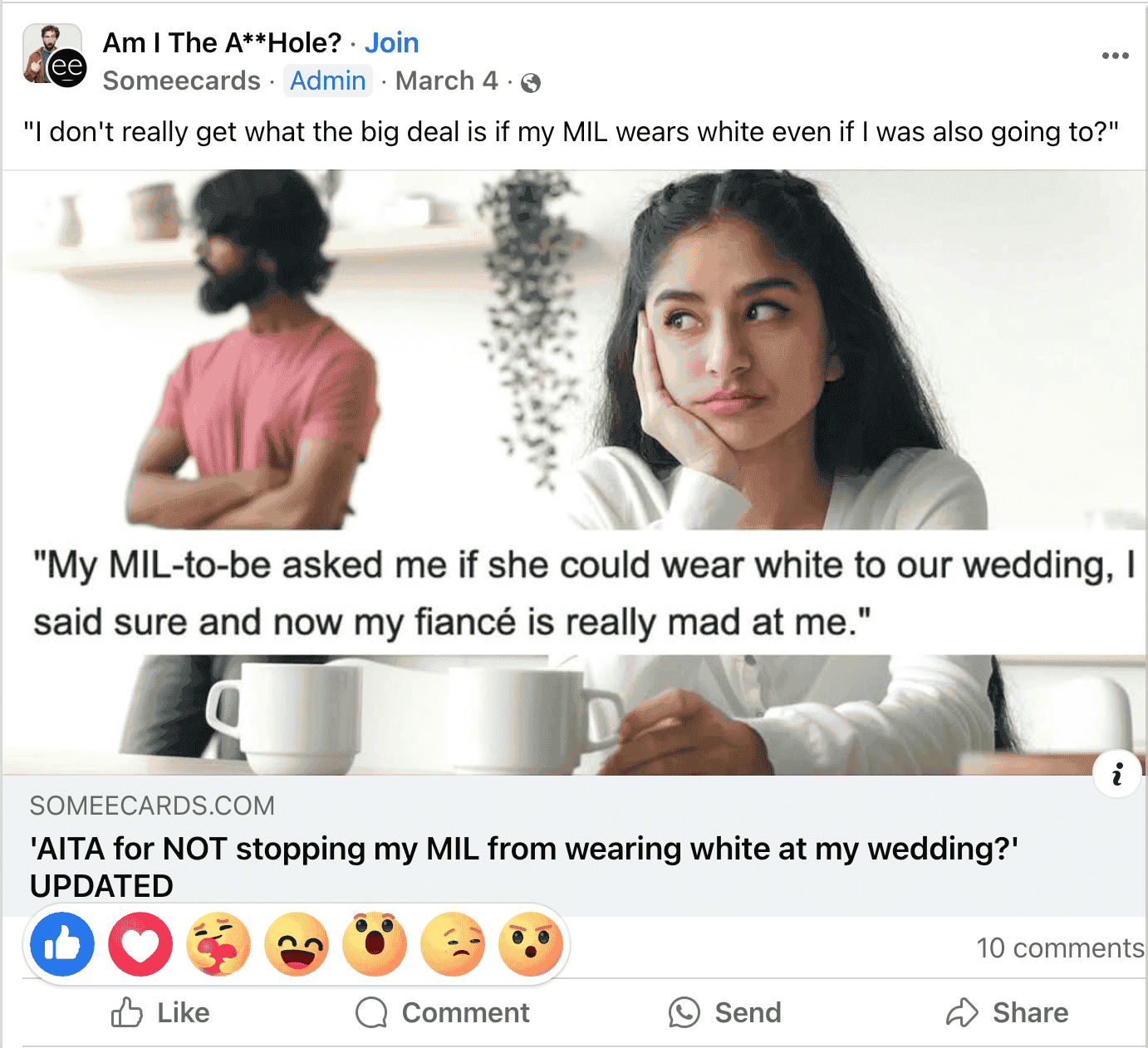Screen dimensions: 1148x1048
Task: Click the Like thumbs-up reaction emoji
Action: 62,944
